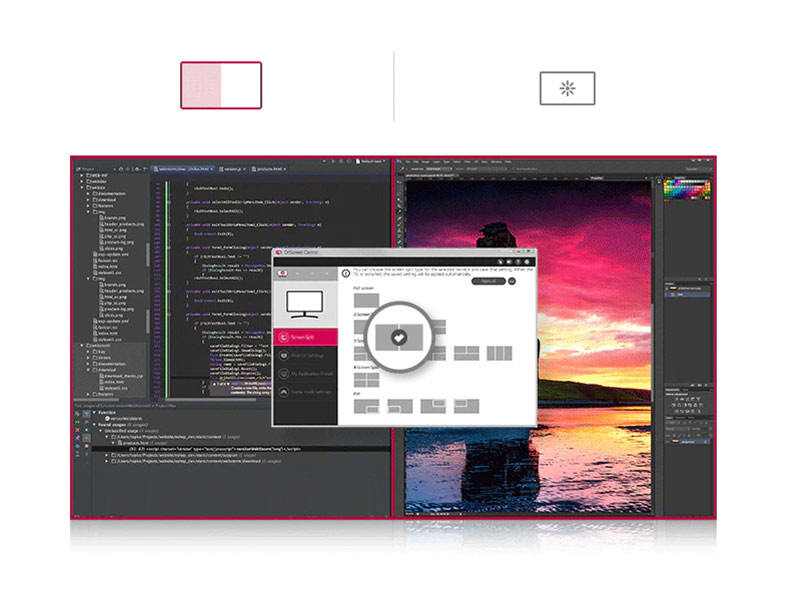Pick a color from the Photoshop Swatches panel

pyautogui.click(x=687, y=189)
